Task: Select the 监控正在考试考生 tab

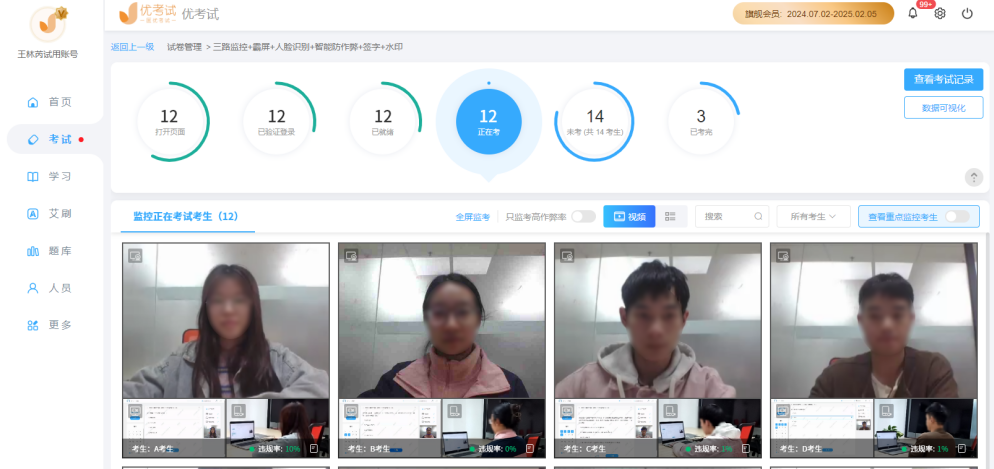Action: pos(185,216)
